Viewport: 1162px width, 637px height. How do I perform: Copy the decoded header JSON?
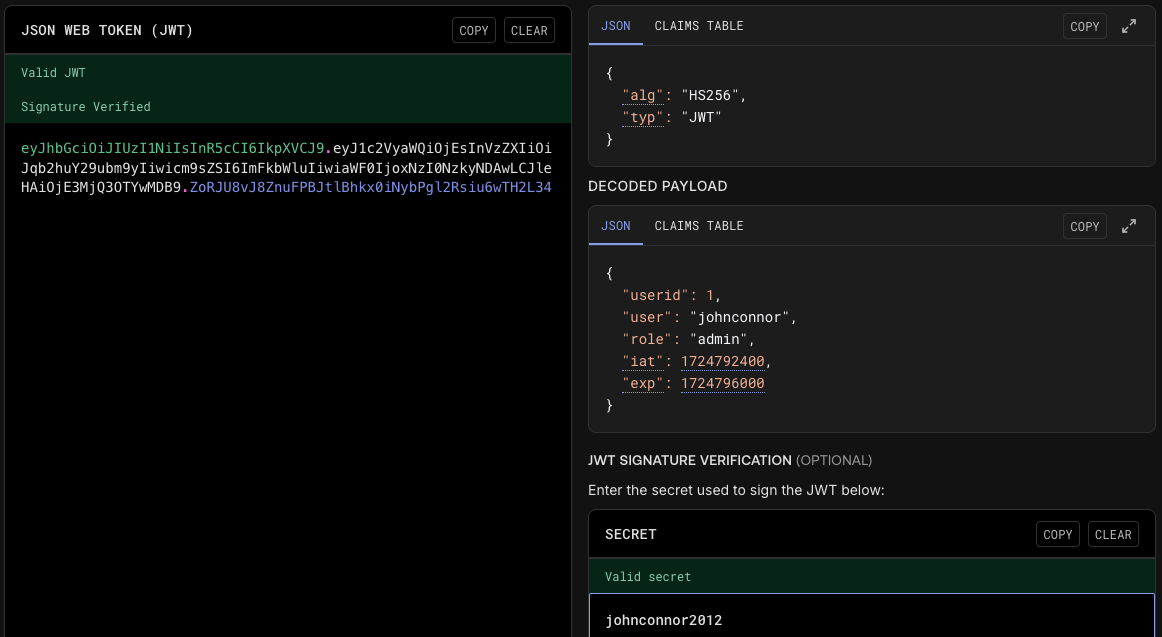[1084, 27]
